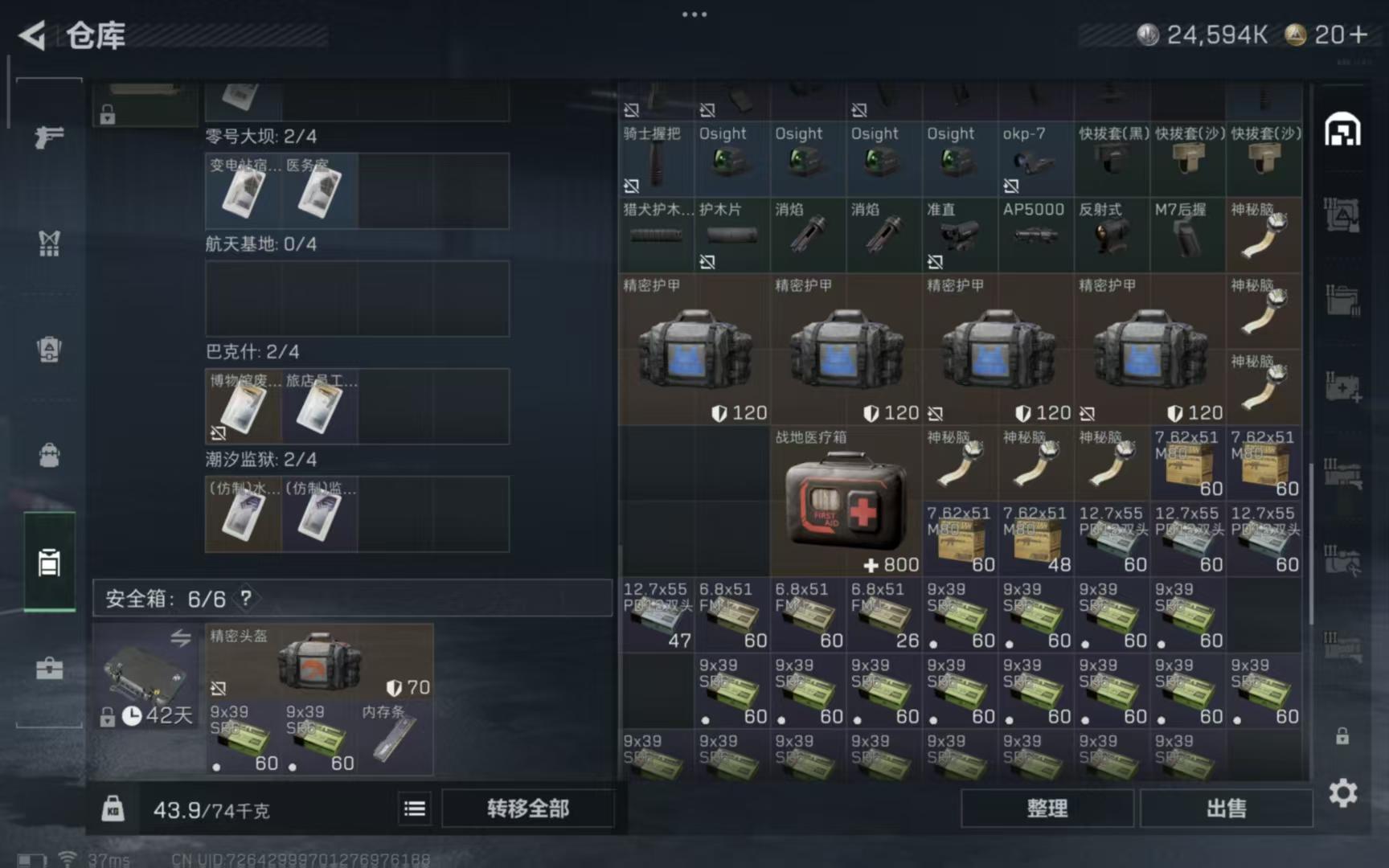Select the briefcase category icon in left sidebar
Viewport: 1389px width, 868px height.
pos(49,668)
